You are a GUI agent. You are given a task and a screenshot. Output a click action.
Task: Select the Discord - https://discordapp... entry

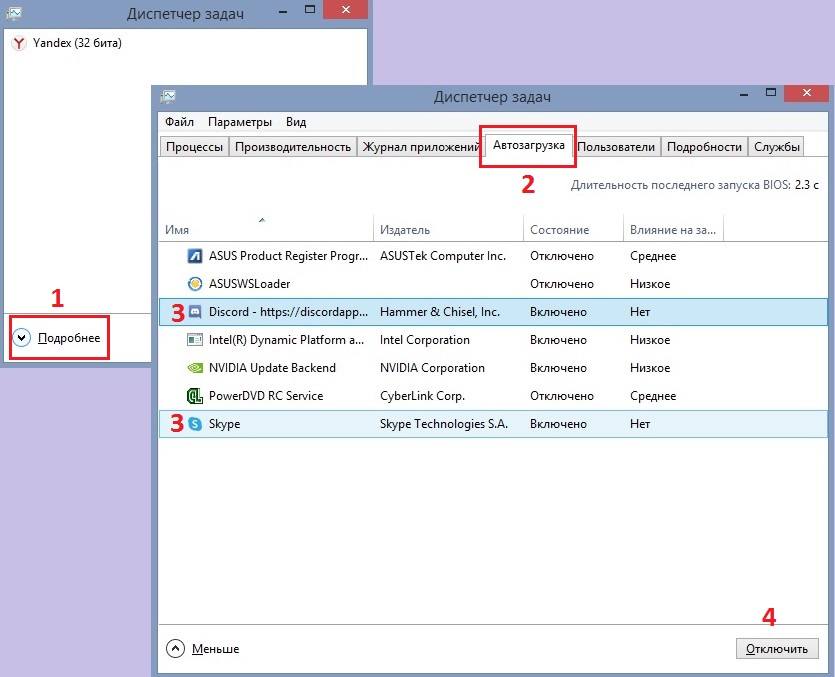point(288,312)
